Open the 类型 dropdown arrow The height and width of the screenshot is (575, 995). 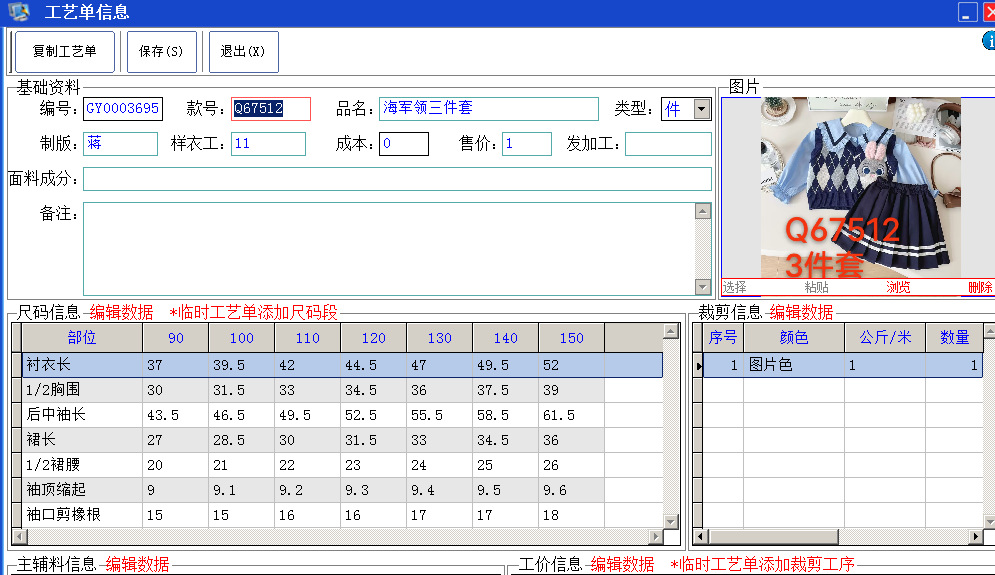tap(702, 109)
